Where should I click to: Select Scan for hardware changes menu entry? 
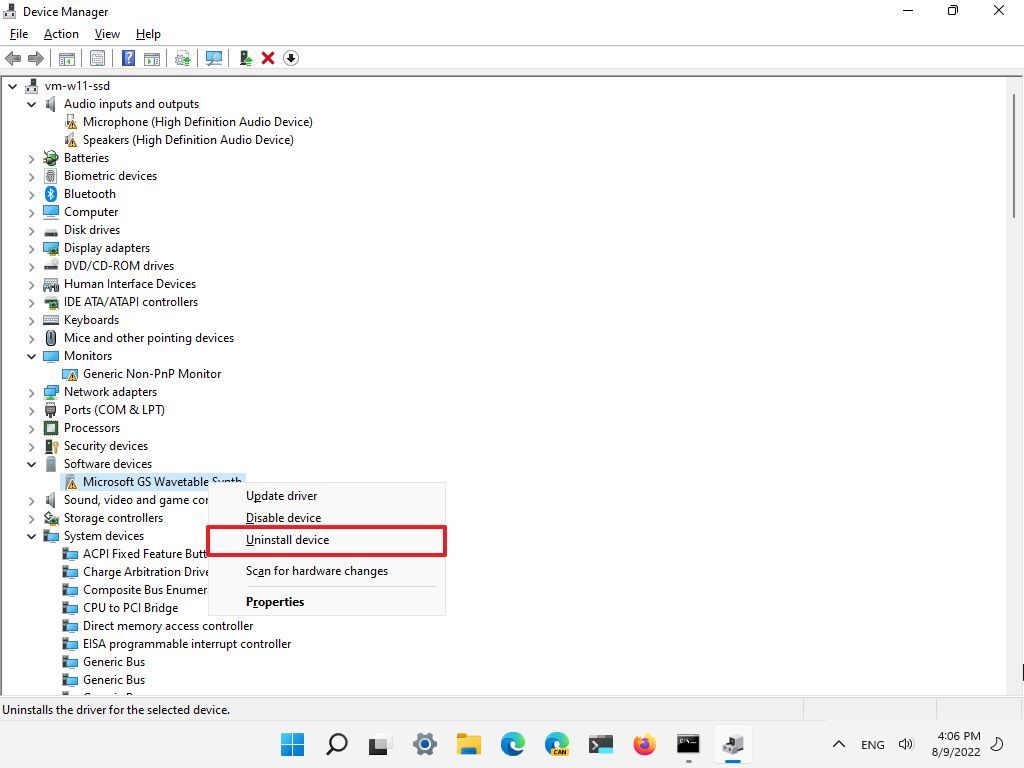coord(327,571)
